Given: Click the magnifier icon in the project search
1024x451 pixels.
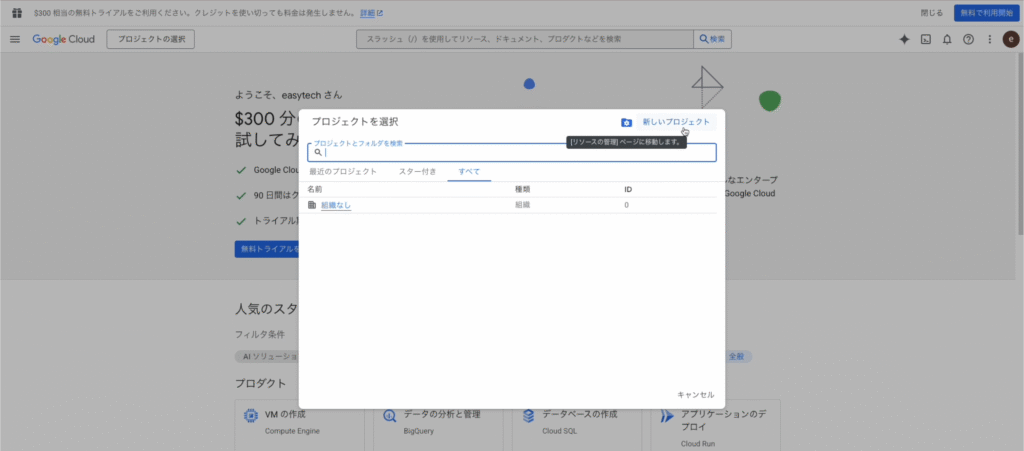Looking at the screenshot, I should [318, 152].
